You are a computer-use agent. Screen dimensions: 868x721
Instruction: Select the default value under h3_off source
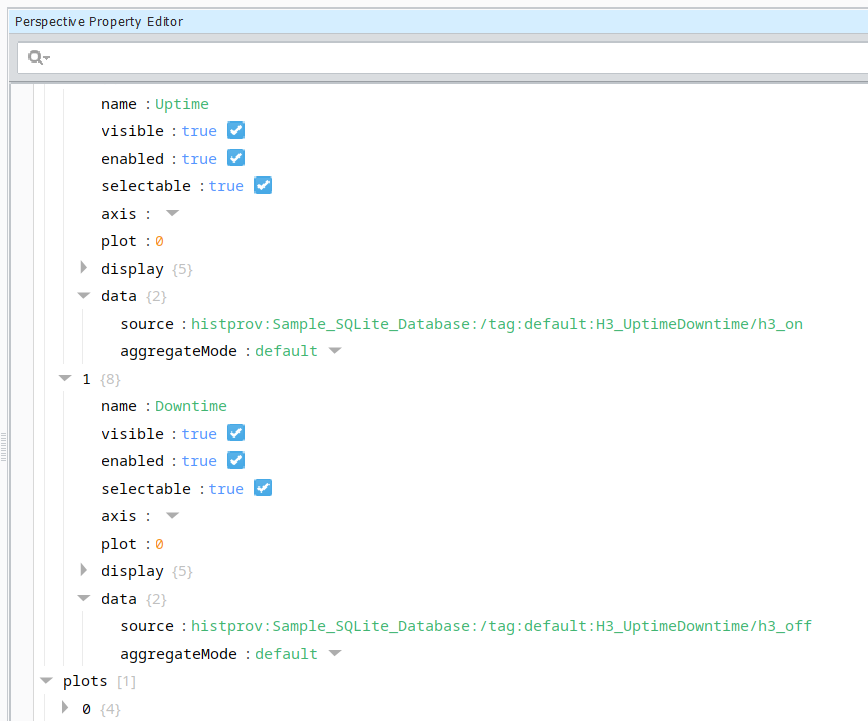[286, 654]
